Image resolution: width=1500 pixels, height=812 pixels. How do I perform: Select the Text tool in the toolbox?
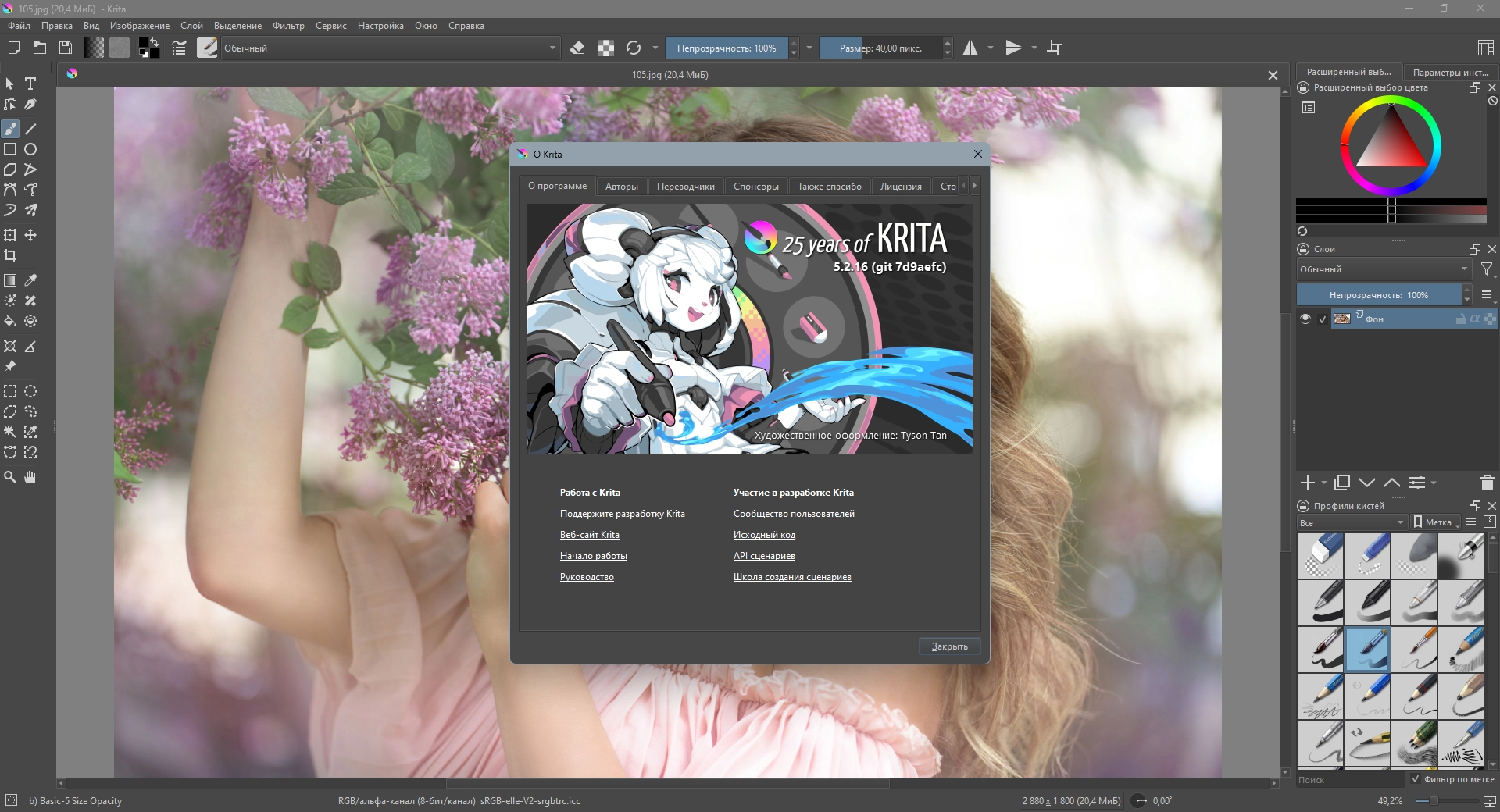30,84
